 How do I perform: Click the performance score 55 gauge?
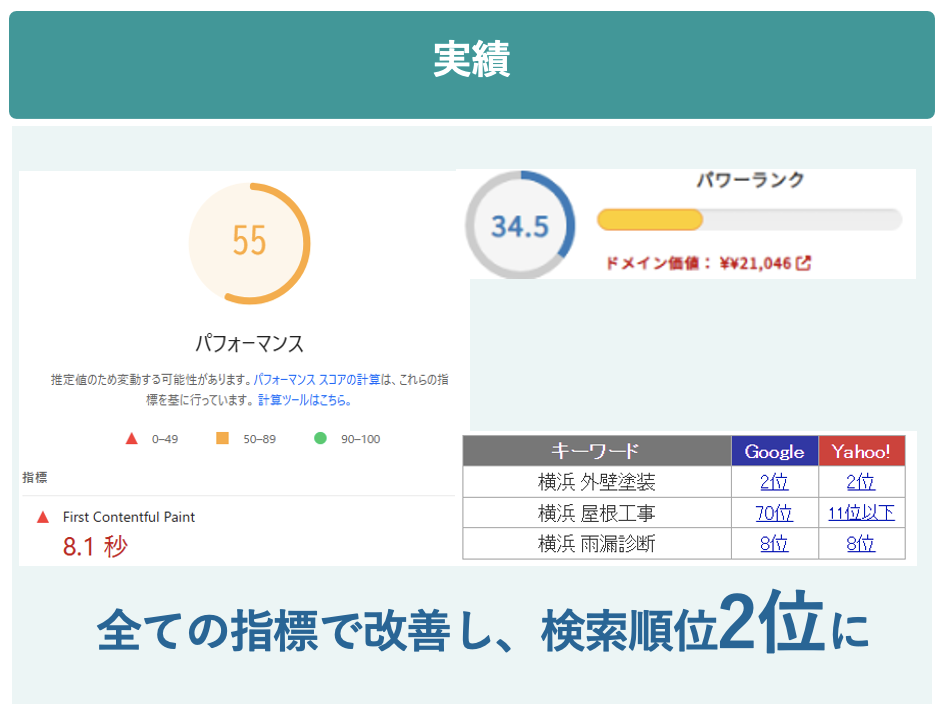[x=249, y=243]
